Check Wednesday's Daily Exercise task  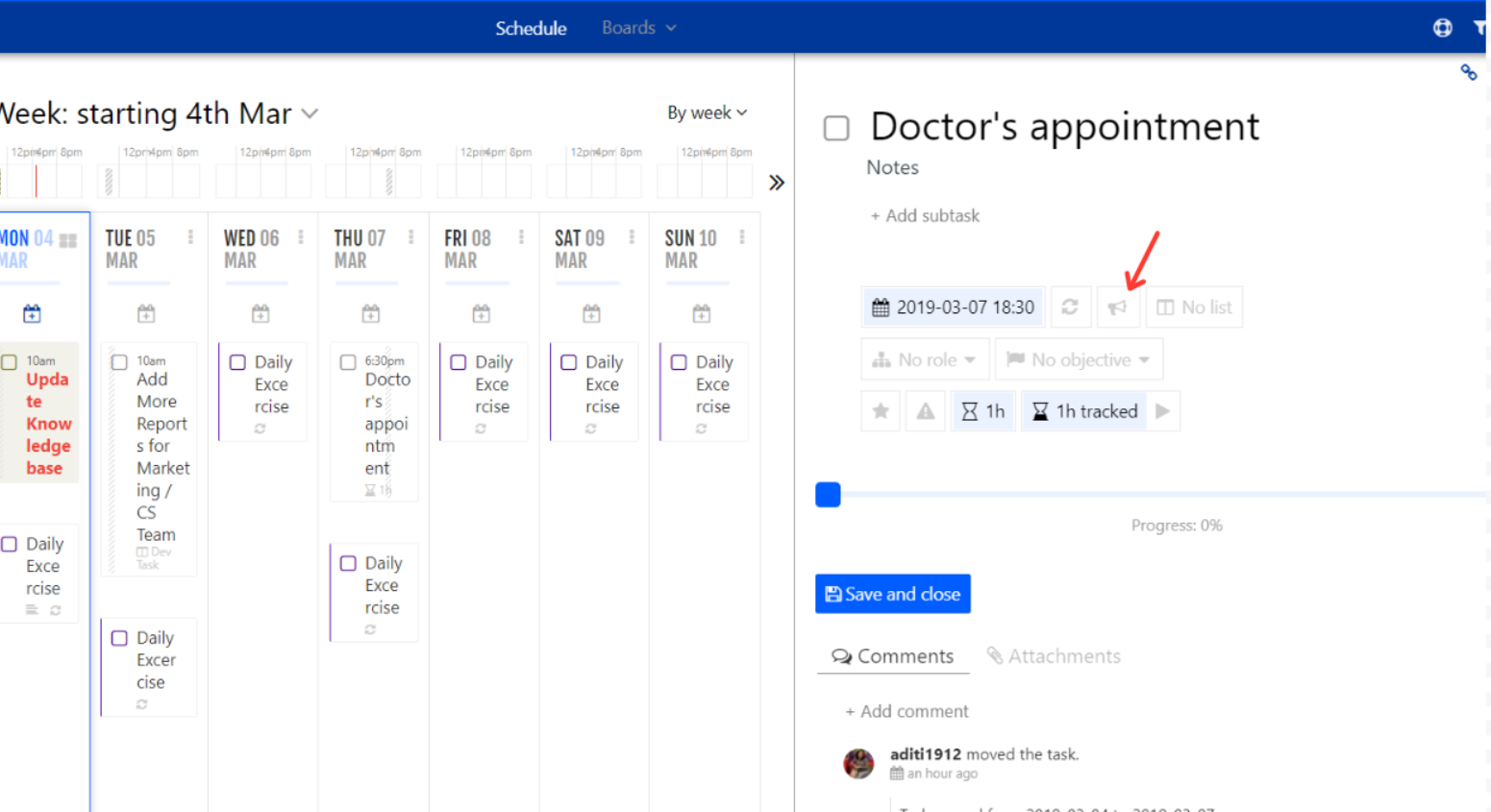(237, 362)
